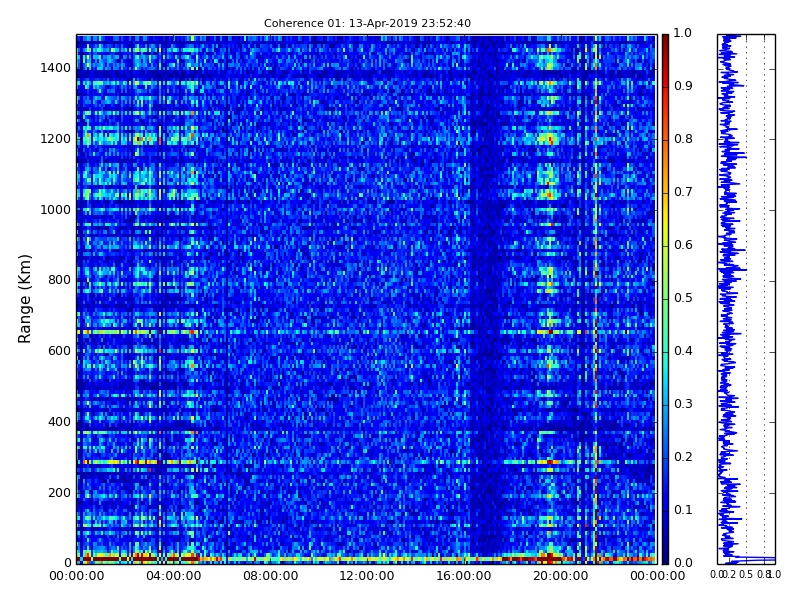Click the plot title "Coherence 01: 13-Apr-2019 23:52:40"

[367, 23]
